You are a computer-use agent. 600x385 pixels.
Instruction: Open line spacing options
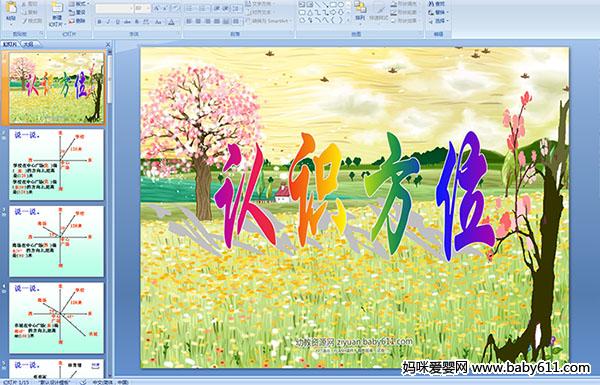pos(237,8)
